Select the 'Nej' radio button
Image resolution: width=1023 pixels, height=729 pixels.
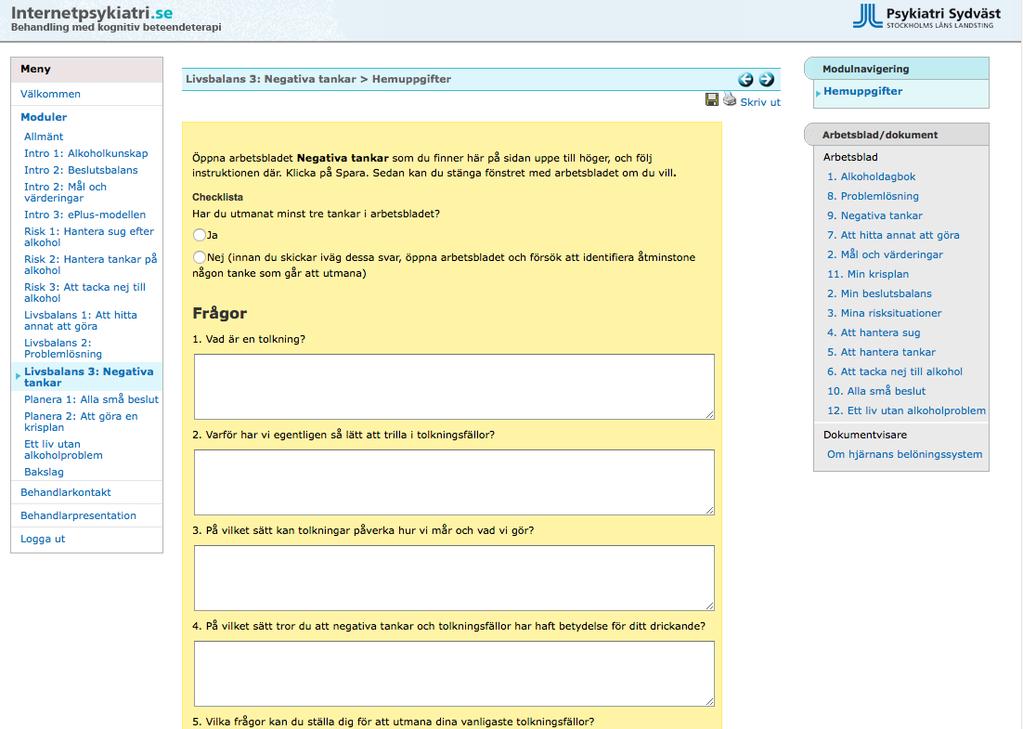[x=199, y=257]
